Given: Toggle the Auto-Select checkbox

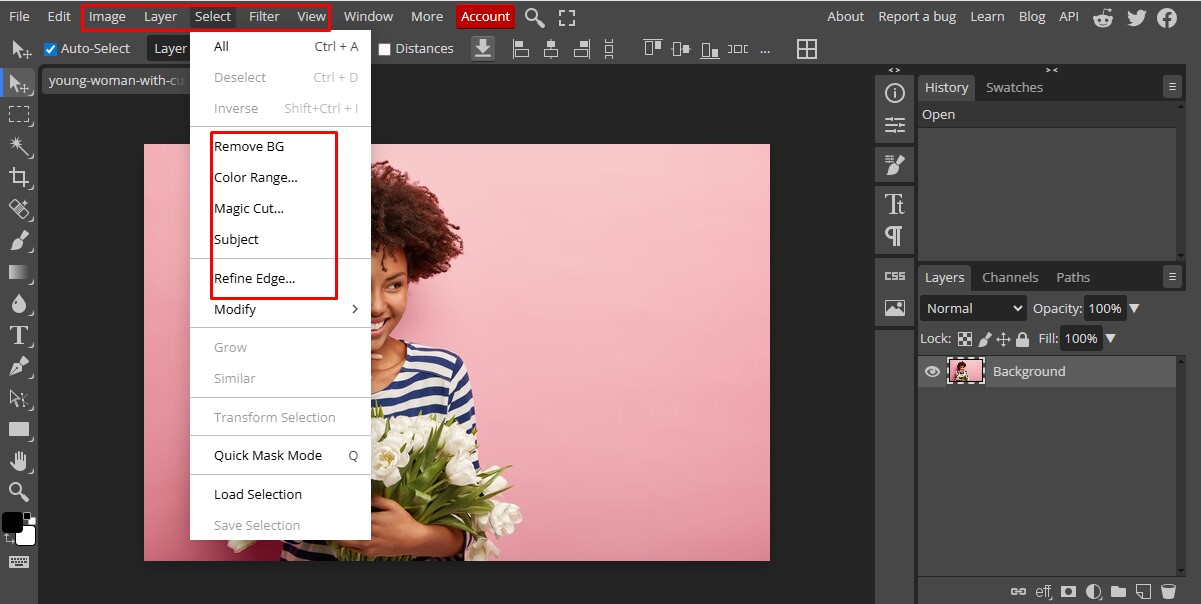Looking at the screenshot, I should [50, 48].
